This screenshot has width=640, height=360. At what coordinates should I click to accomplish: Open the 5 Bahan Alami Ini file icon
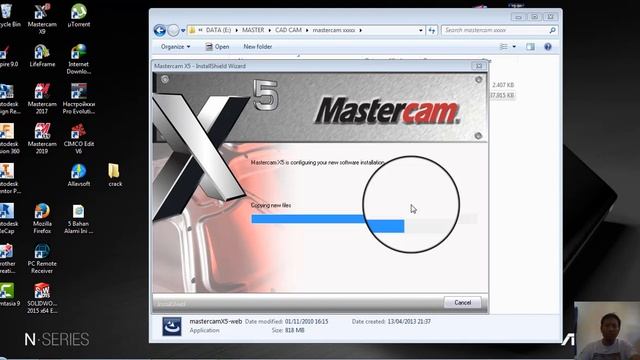tap(78, 218)
